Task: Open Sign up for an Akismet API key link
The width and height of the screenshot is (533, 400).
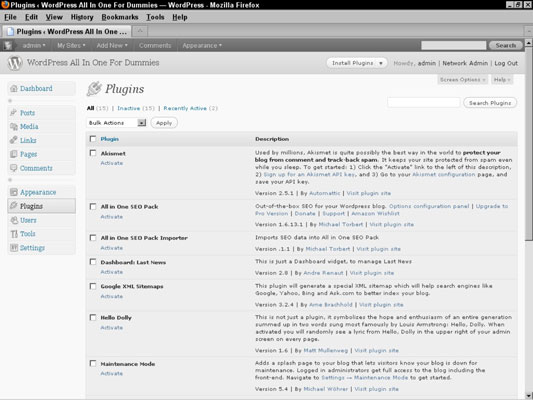Action: 309,174
